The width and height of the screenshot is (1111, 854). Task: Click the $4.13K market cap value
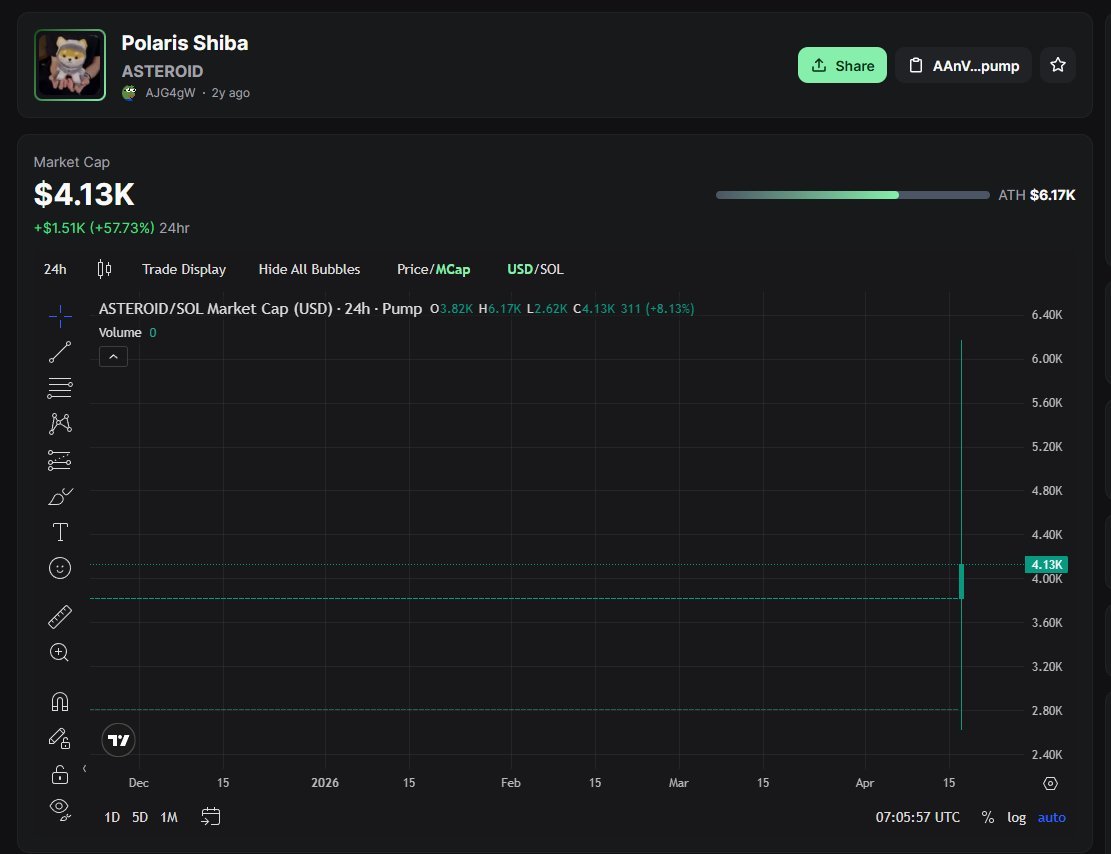click(x=84, y=194)
